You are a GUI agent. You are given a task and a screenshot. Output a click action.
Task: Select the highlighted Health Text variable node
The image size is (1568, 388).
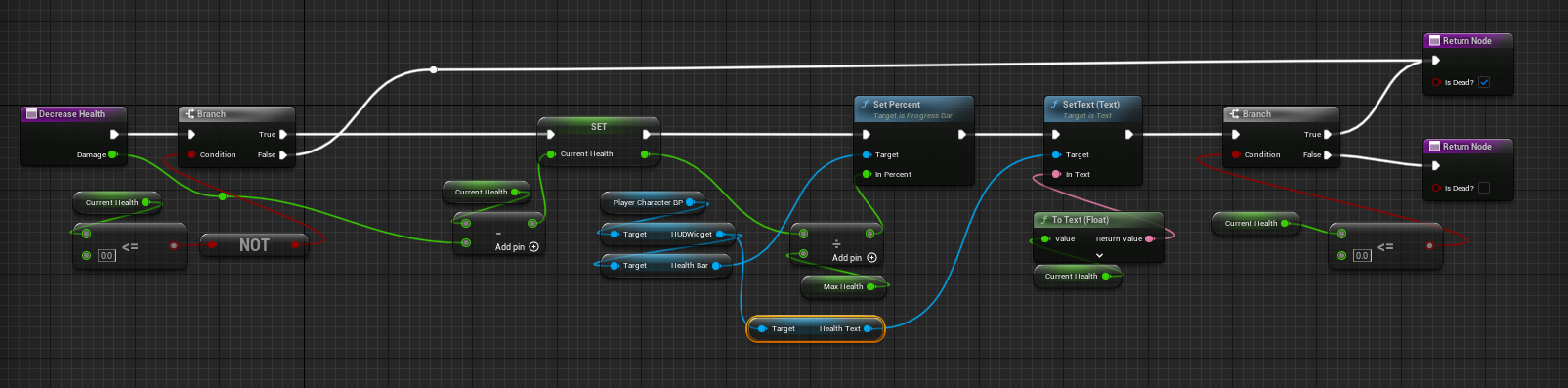pos(815,329)
